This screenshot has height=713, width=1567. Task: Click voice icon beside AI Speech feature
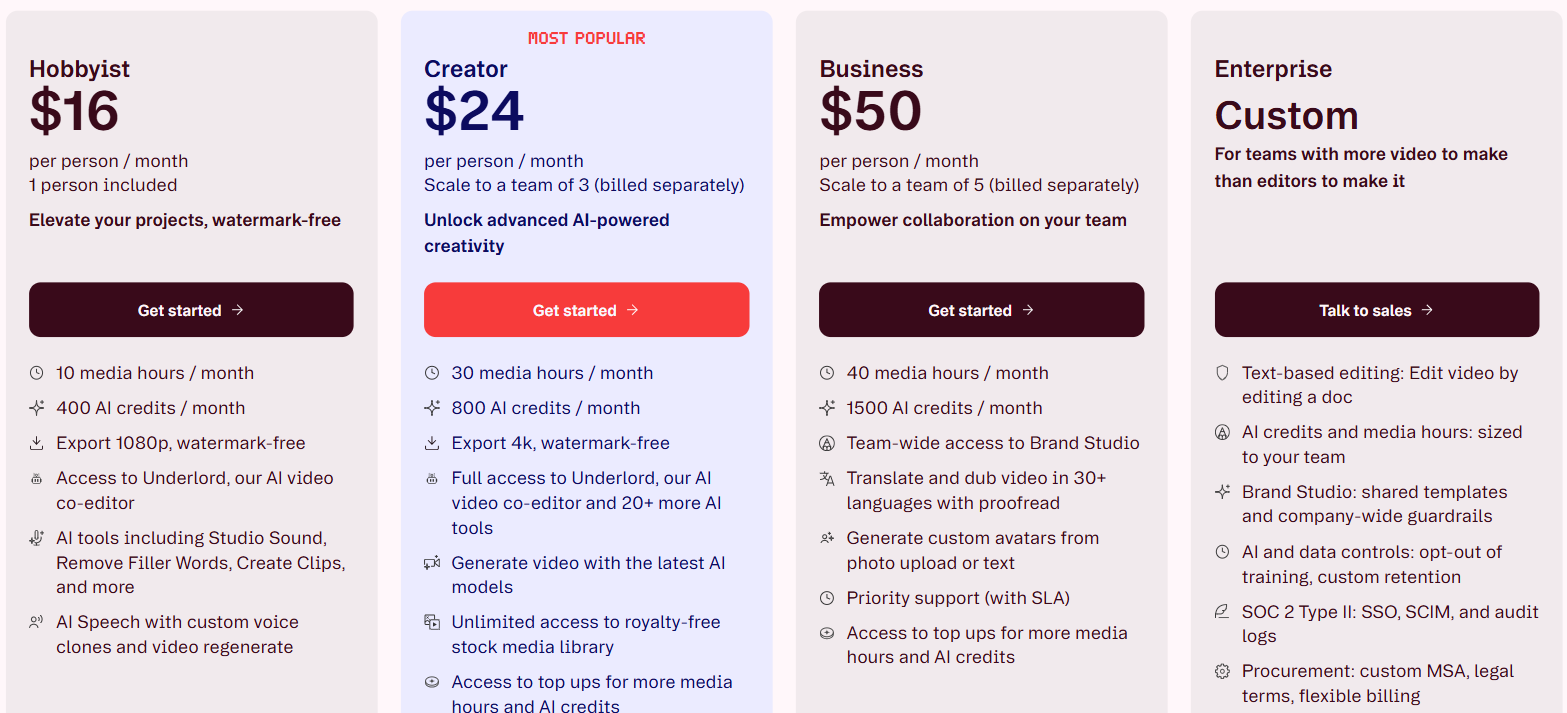tap(37, 622)
